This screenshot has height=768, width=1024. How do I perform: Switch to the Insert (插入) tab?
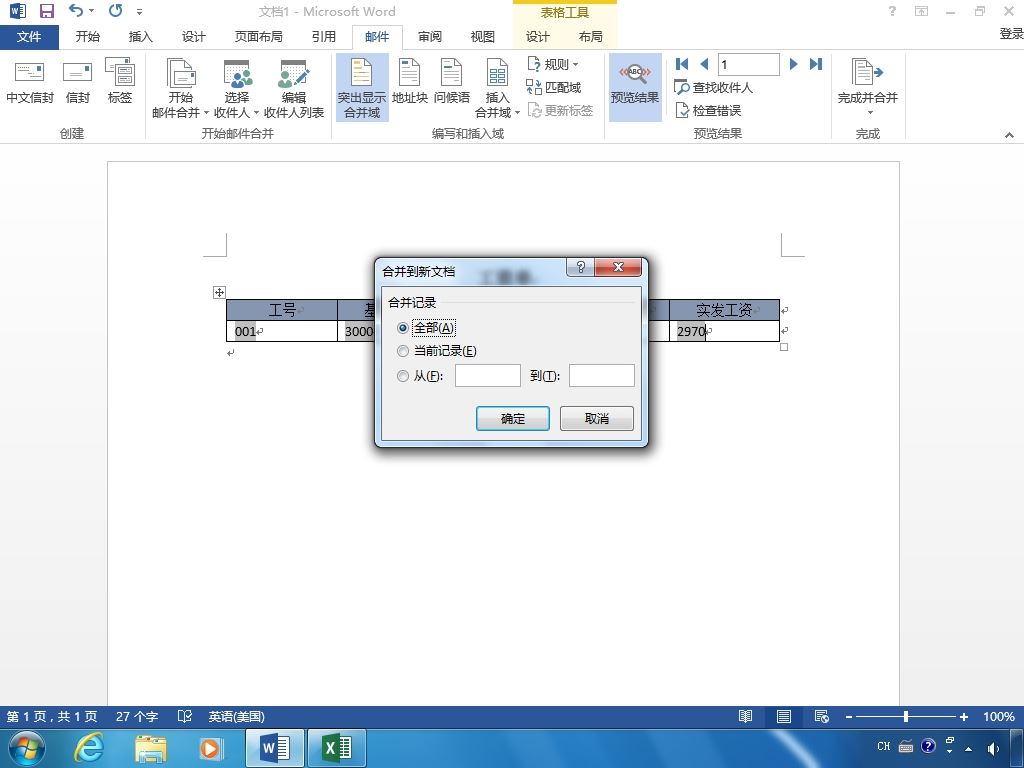click(140, 37)
